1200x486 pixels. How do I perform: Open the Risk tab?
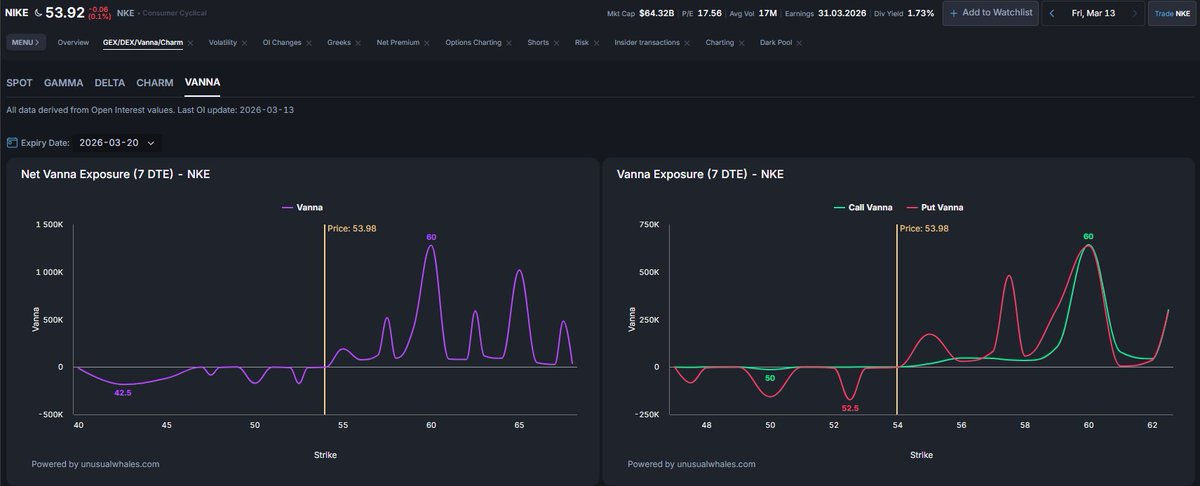(x=582, y=43)
